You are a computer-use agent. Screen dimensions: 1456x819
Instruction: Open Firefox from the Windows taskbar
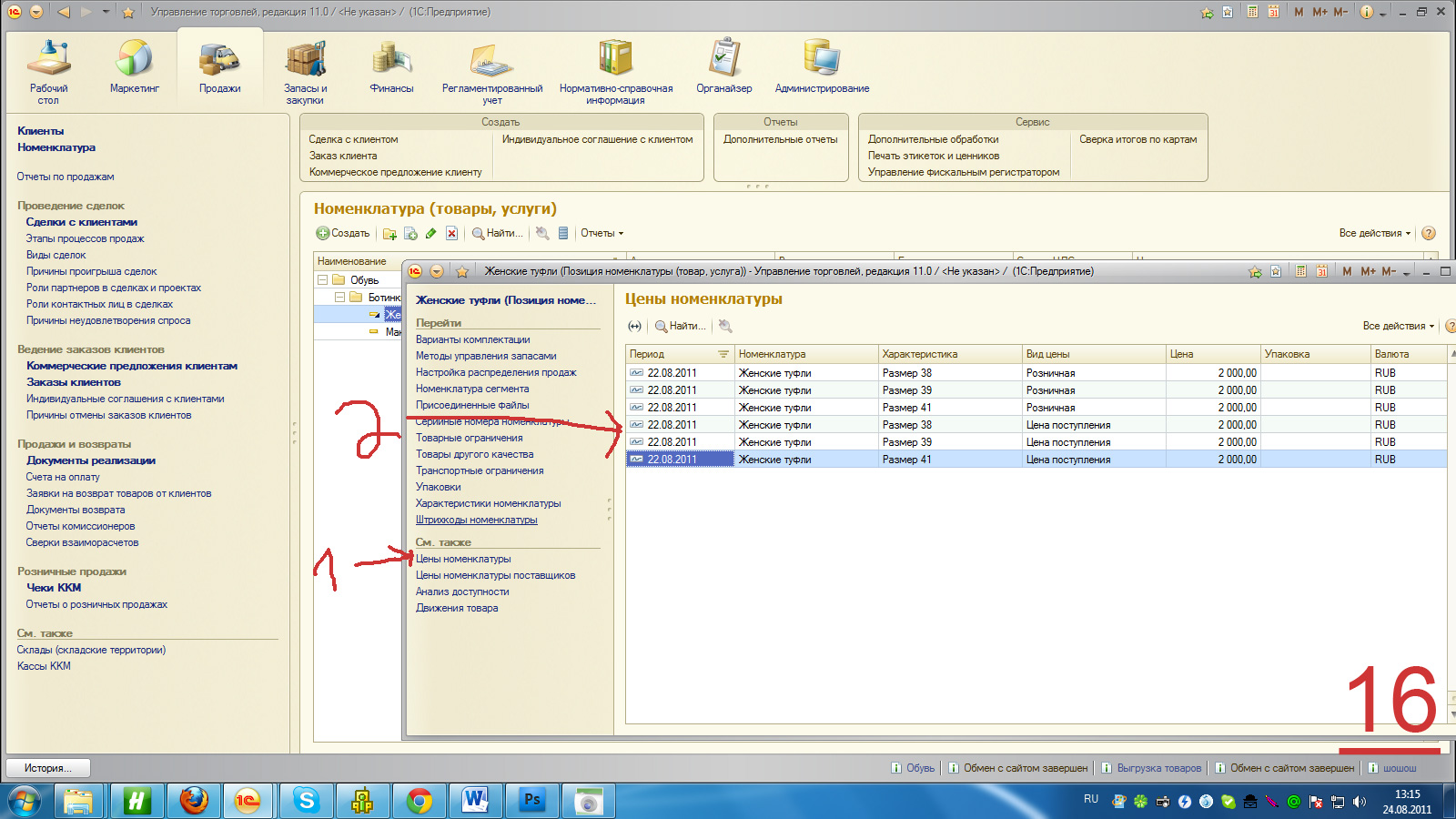(x=193, y=801)
